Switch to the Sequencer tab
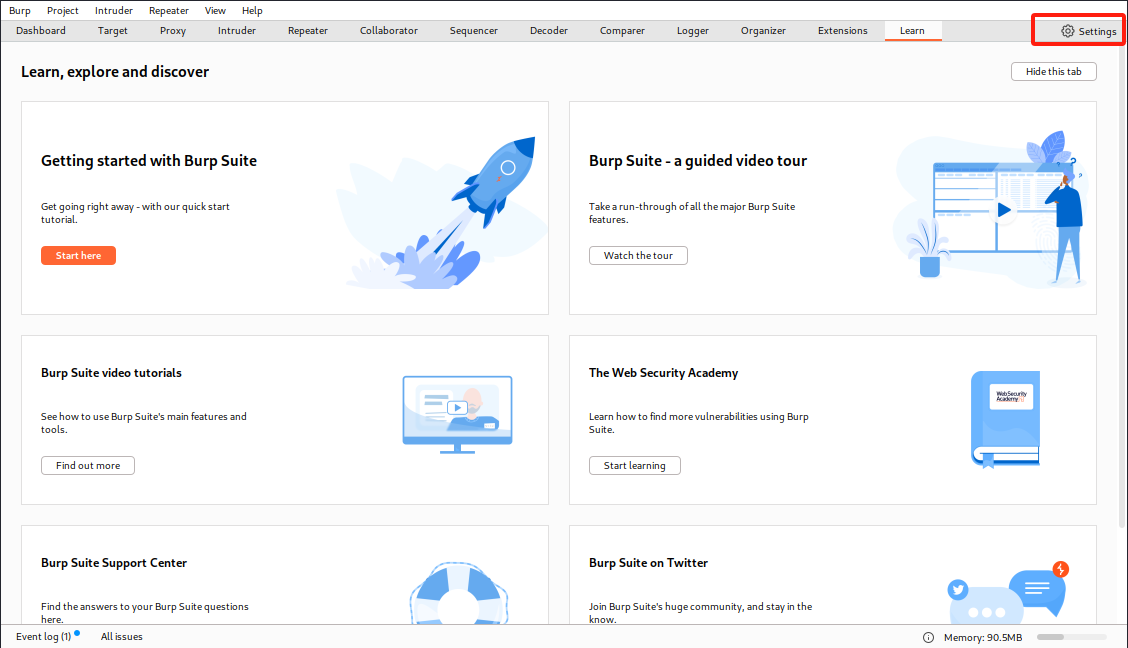 coord(473,31)
